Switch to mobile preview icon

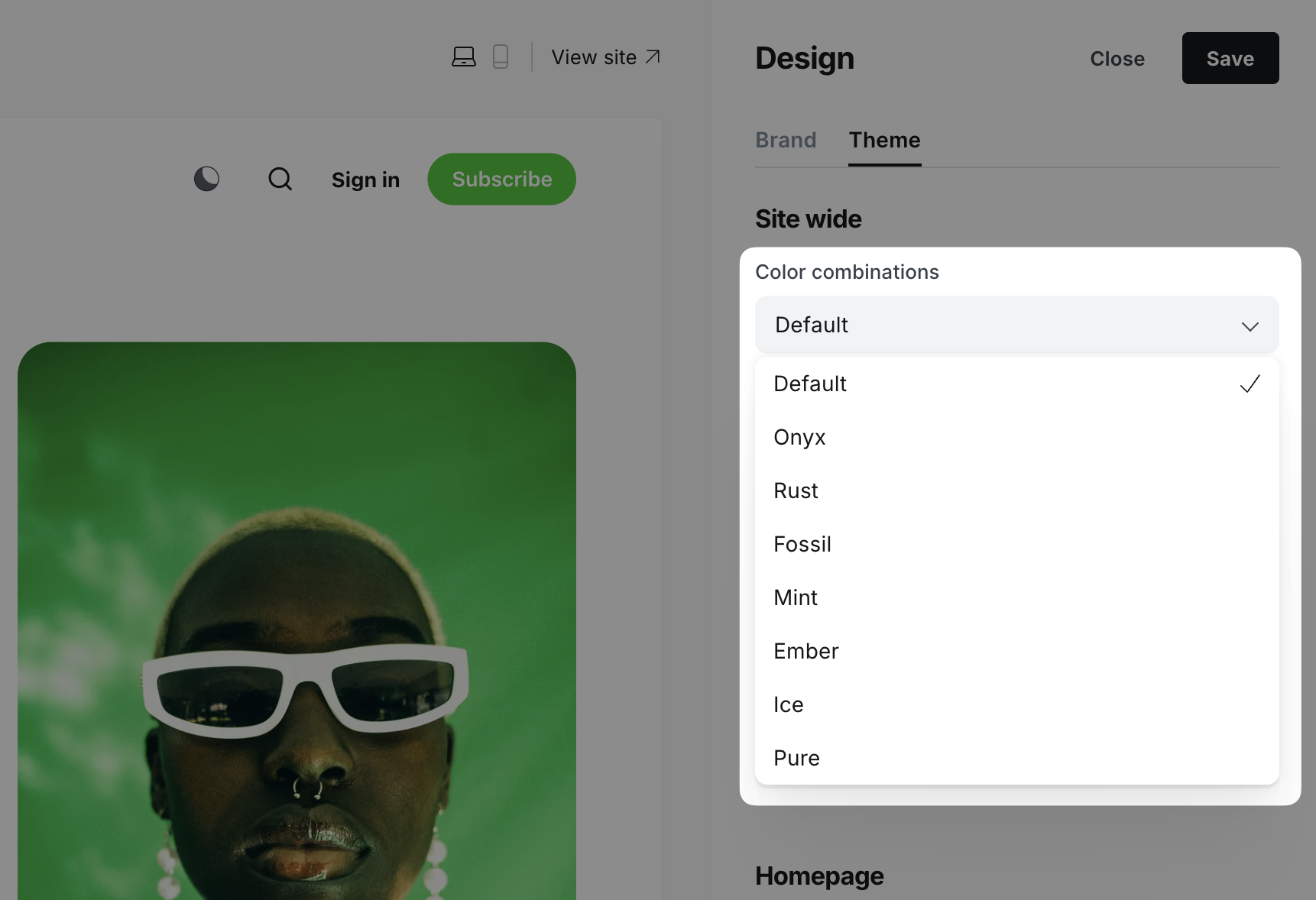[501, 57]
